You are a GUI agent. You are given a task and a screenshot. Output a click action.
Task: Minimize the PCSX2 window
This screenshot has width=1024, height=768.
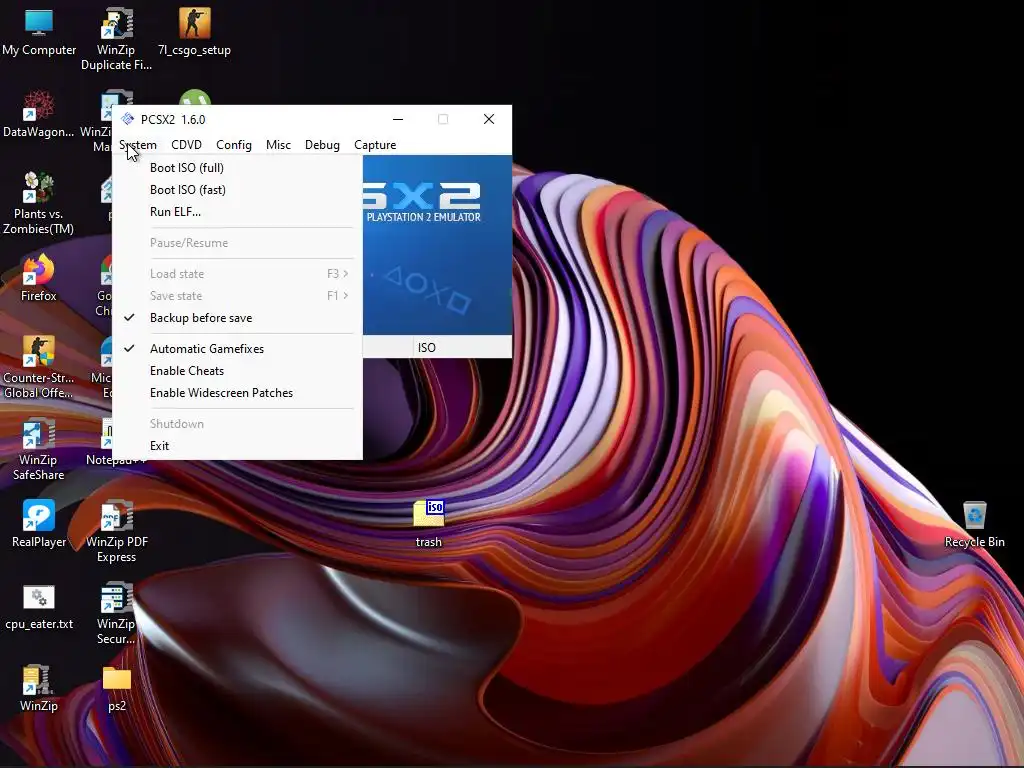398,119
